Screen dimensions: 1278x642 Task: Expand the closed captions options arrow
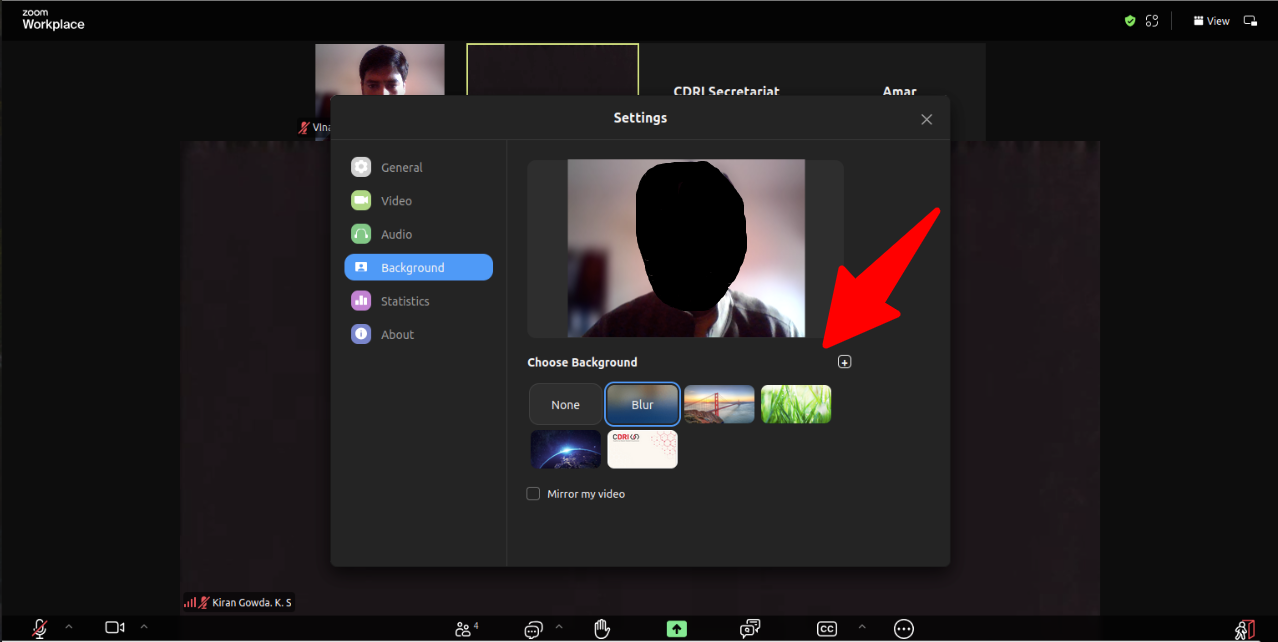(x=861, y=626)
